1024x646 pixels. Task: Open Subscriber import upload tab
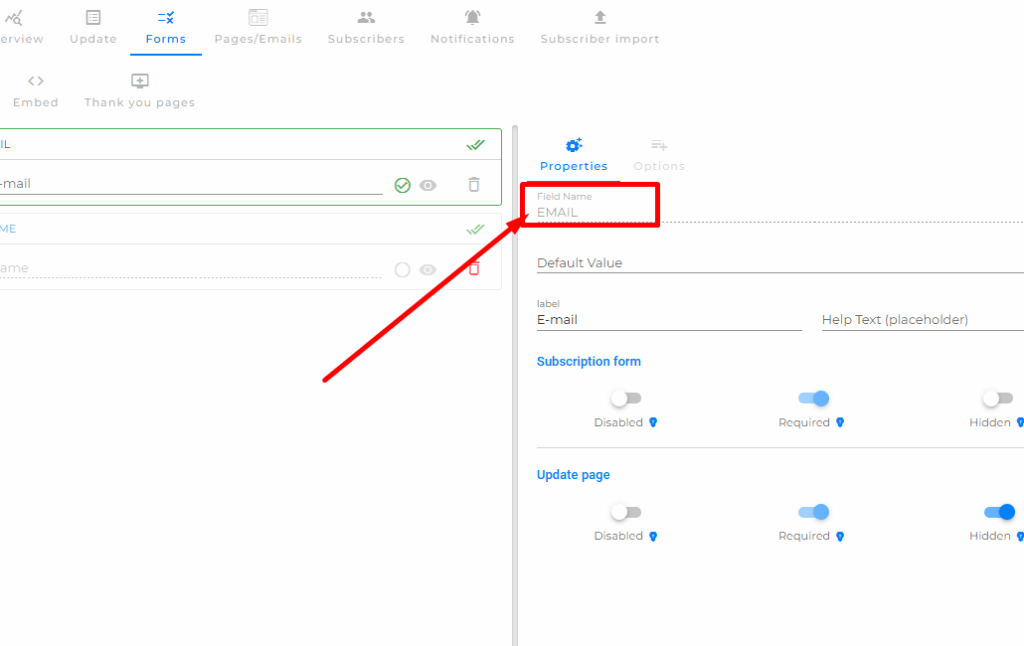[x=600, y=27]
